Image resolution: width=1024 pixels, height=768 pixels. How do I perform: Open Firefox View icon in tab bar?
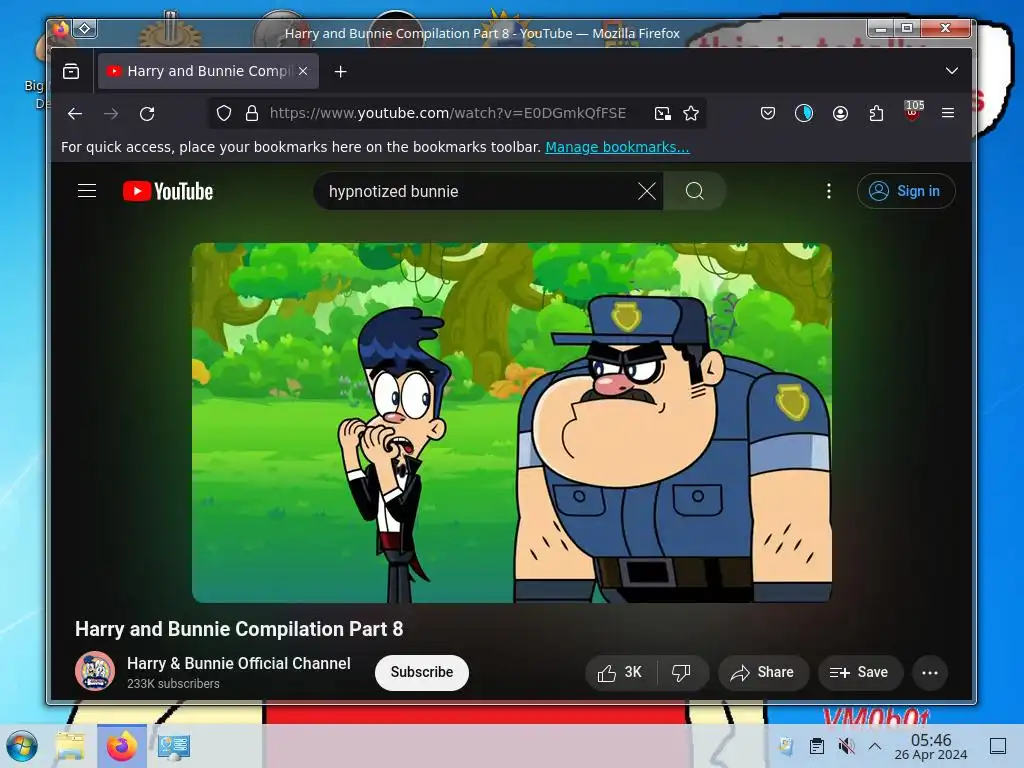click(x=71, y=71)
